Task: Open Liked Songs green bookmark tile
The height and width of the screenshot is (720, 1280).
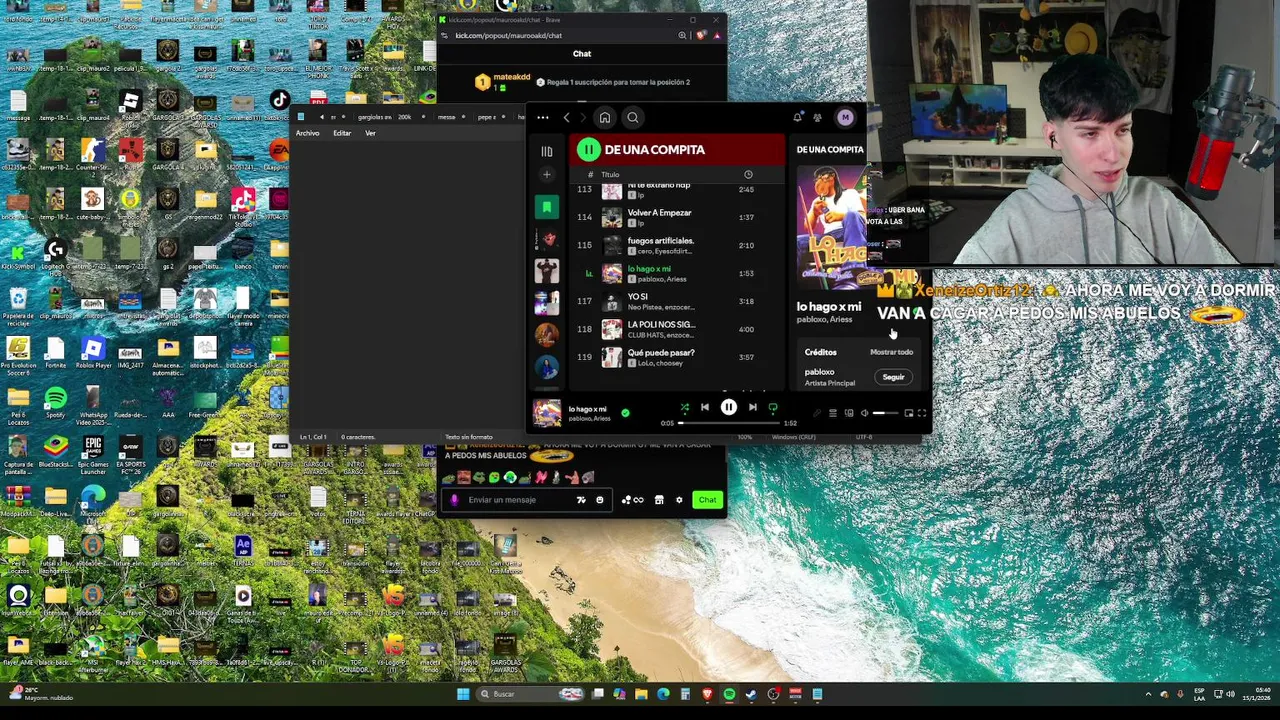Action: point(546,207)
